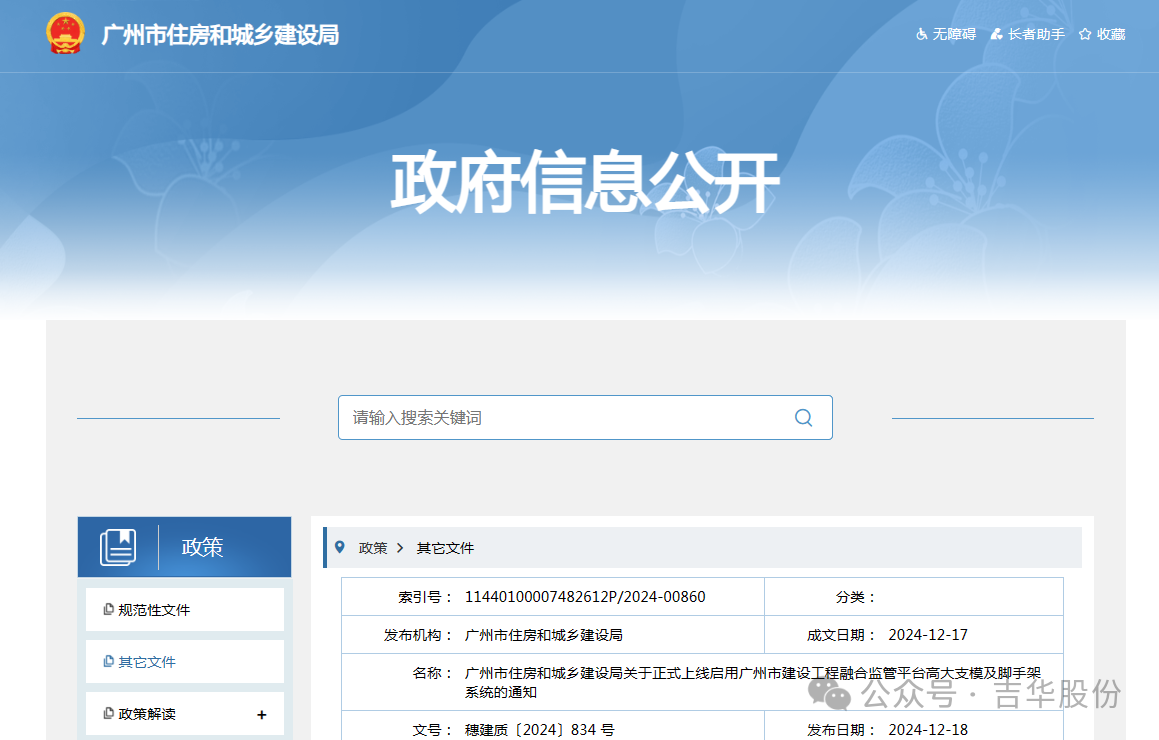The image size is (1159, 740).
Task: Click the 发布日期 value 2024-12-18
Action: [x=928, y=730]
